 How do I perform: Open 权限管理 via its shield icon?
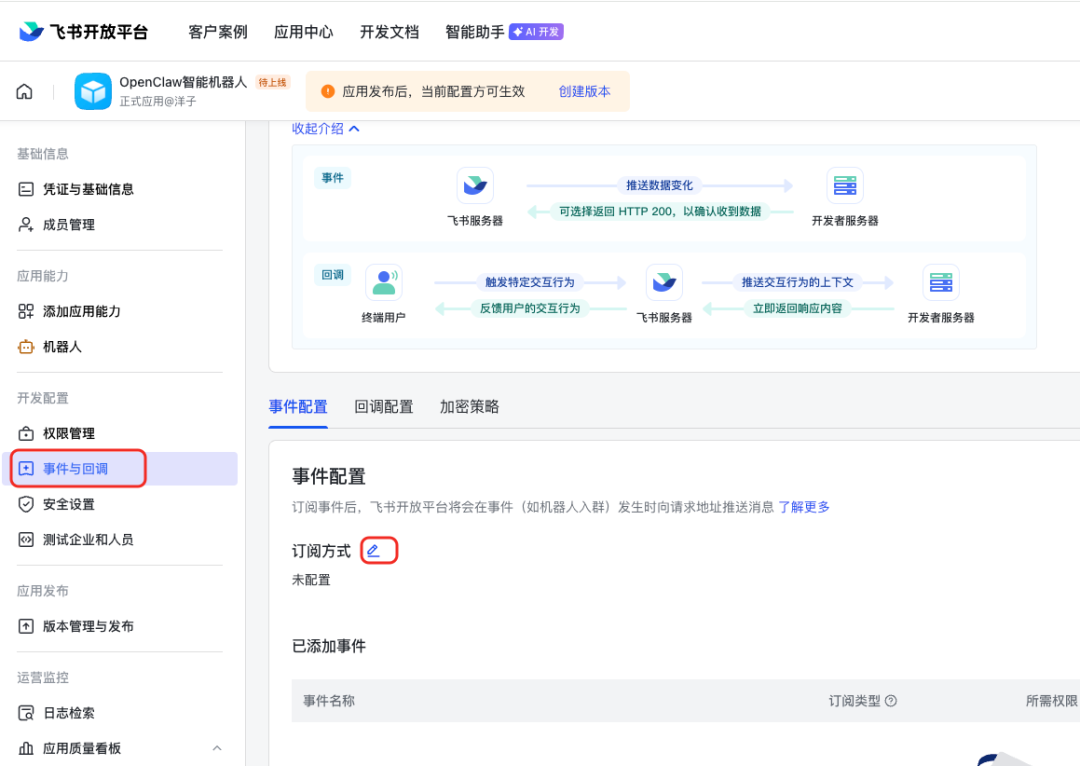click(27, 432)
